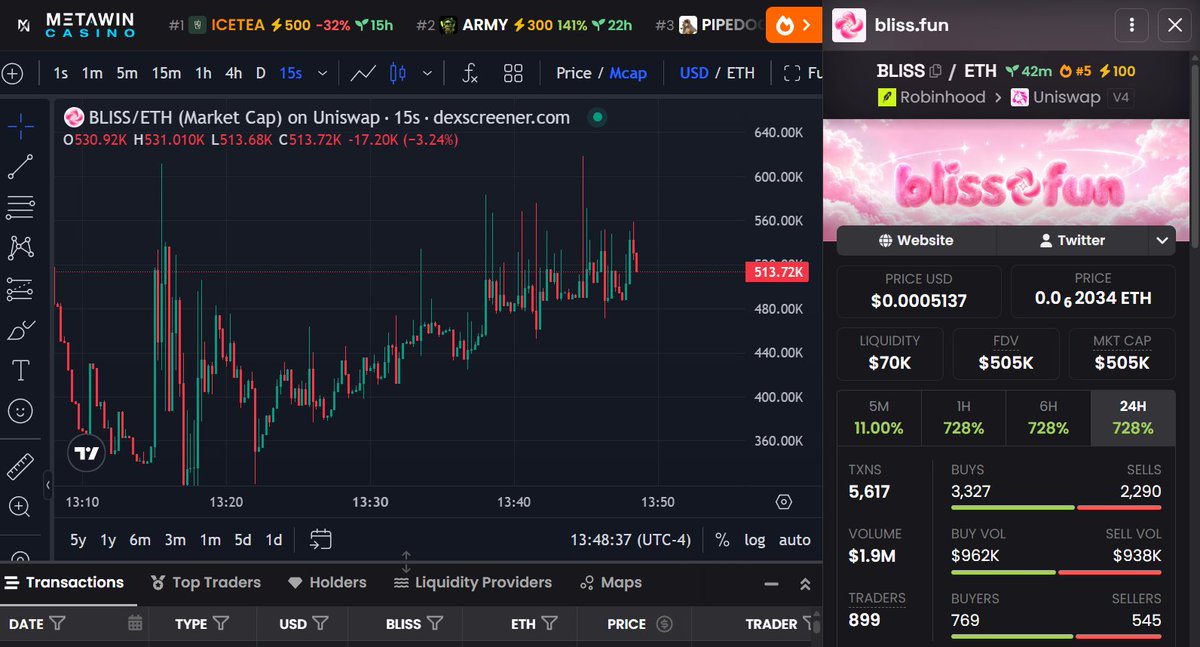
Task: Set chart denomination to ETH
Action: point(741,73)
